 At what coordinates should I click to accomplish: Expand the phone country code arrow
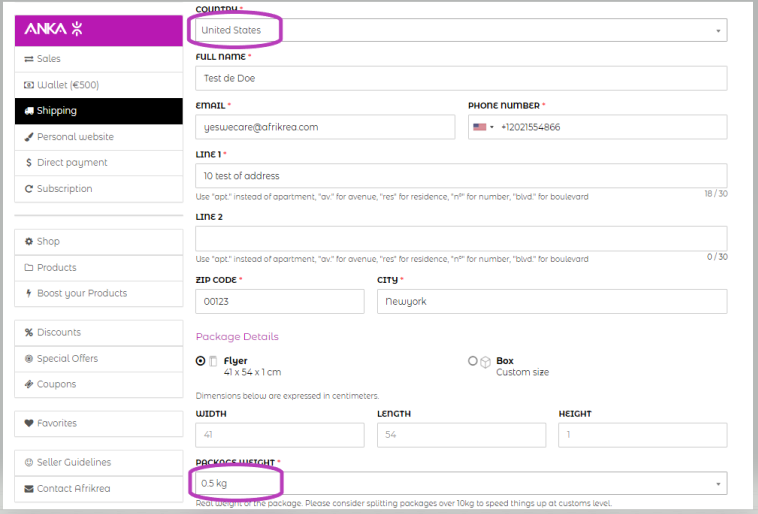click(x=492, y=127)
